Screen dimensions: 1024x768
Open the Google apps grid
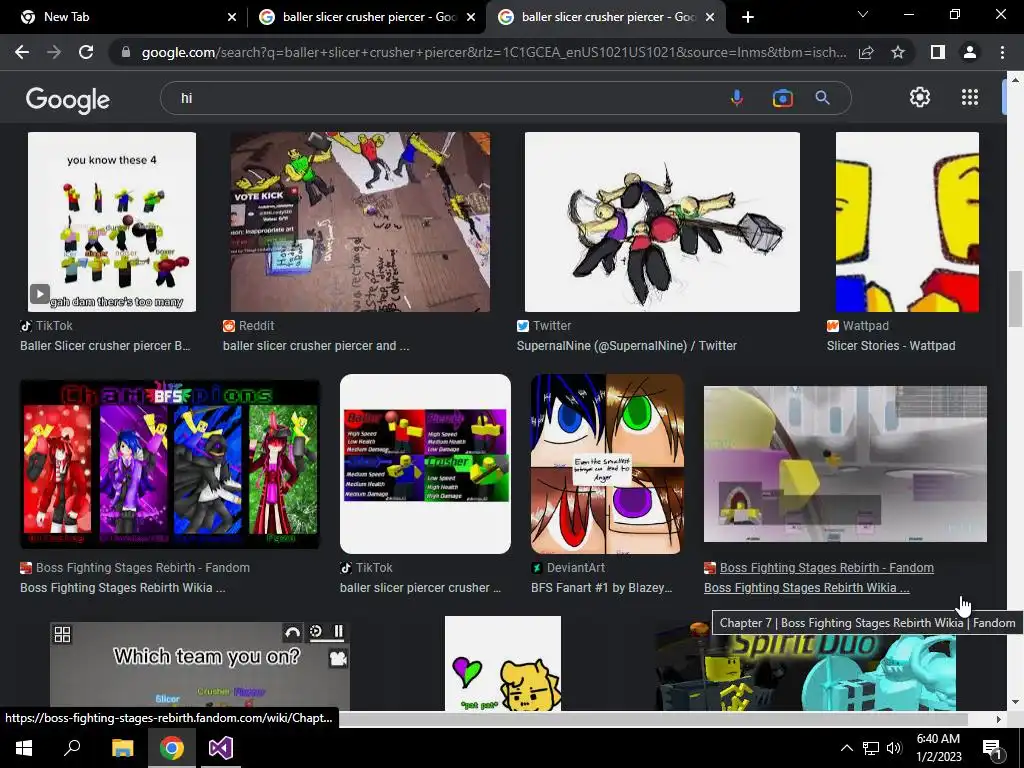(x=970, y=97)
